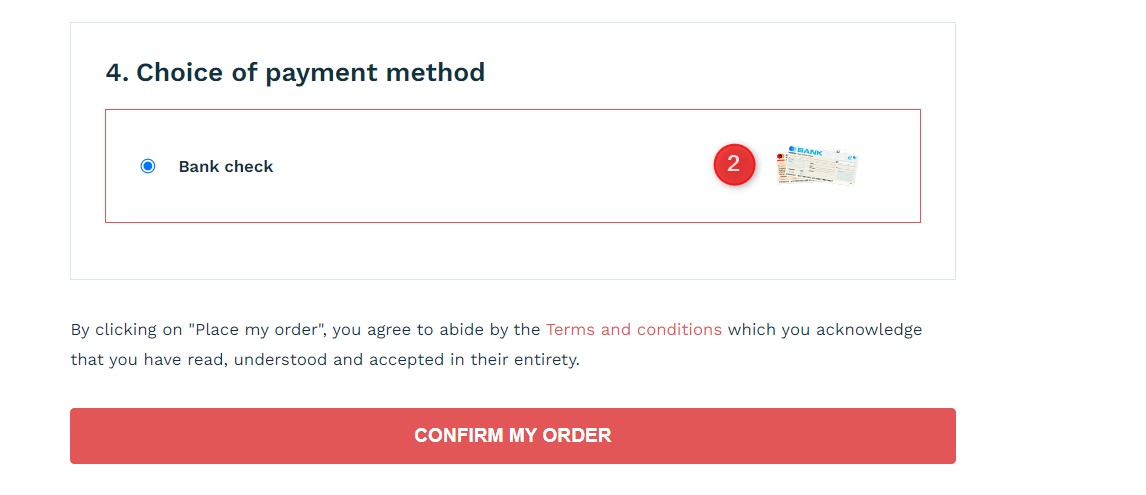The height and width of the screenshot is (495, 1146).
Task: Click the empty space below Bank check option
Action: (512, 250)
